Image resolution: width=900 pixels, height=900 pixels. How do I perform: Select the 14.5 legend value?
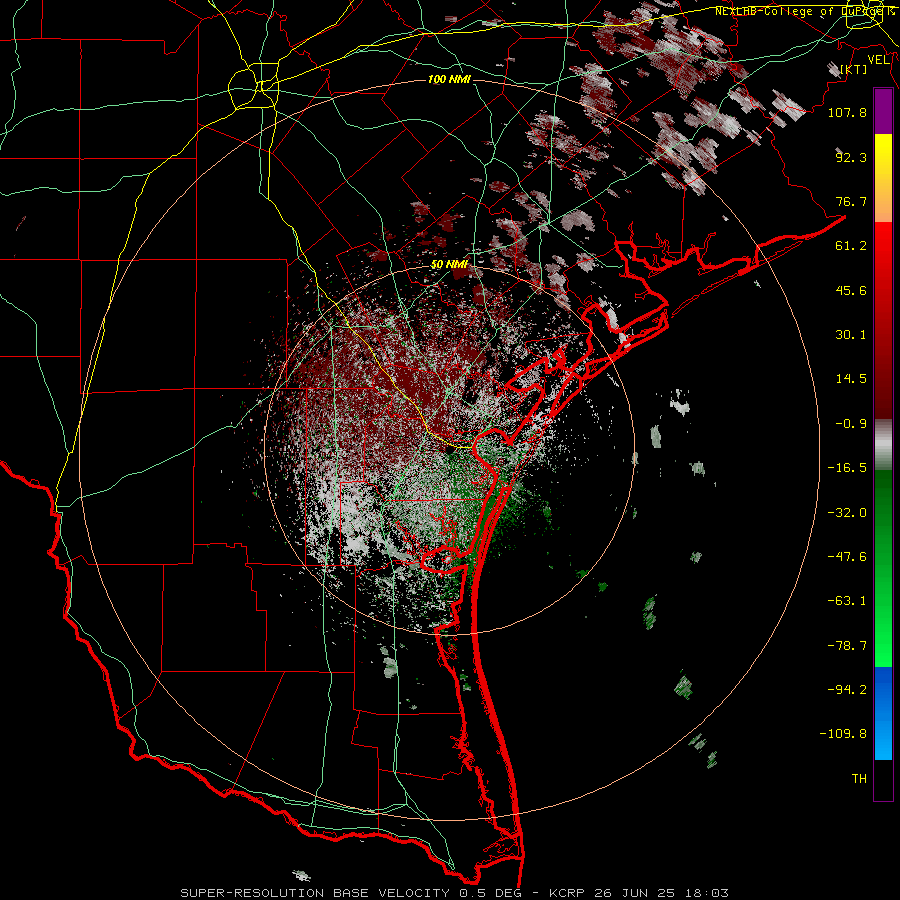851,379
